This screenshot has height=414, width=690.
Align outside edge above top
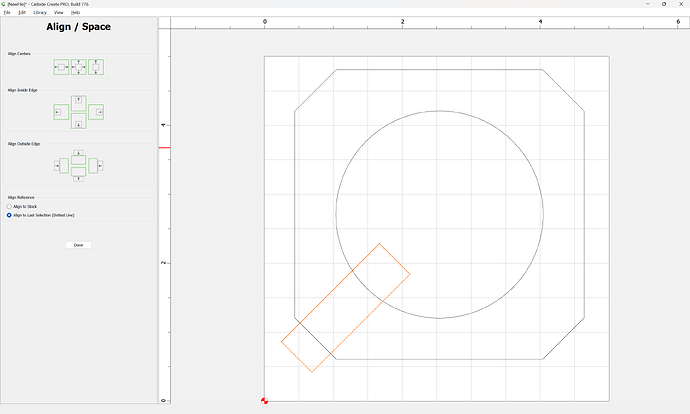click(78, 158)
